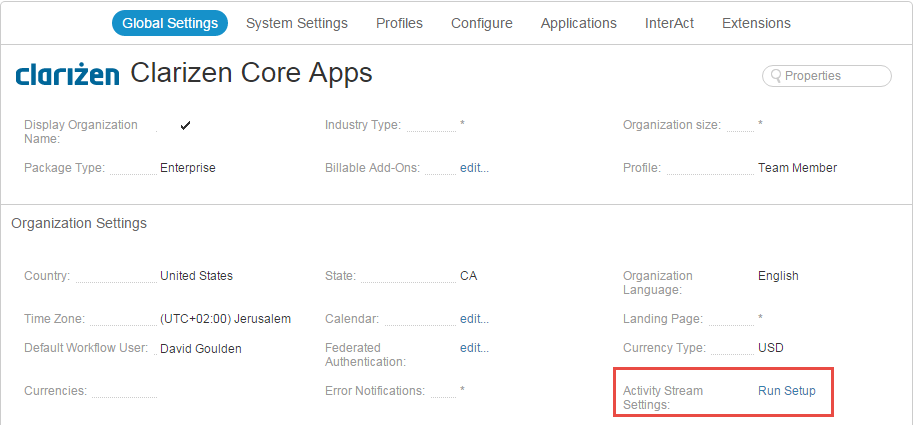913x425 pixels.
Task: Go to the Configure tab
Action: pyautogui.click(x=482, y=23)
